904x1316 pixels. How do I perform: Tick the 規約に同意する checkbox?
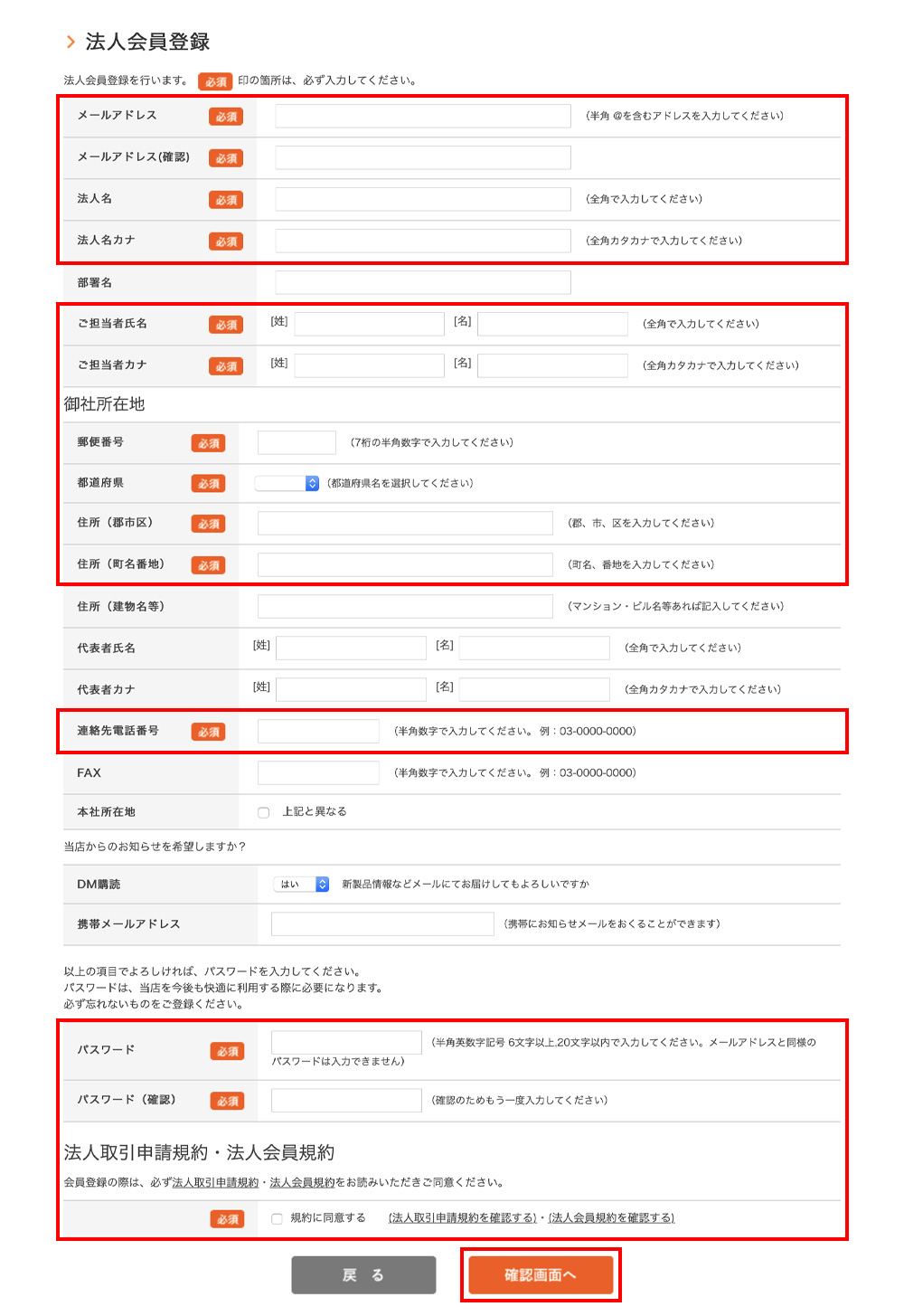[x=278, y=1218]
